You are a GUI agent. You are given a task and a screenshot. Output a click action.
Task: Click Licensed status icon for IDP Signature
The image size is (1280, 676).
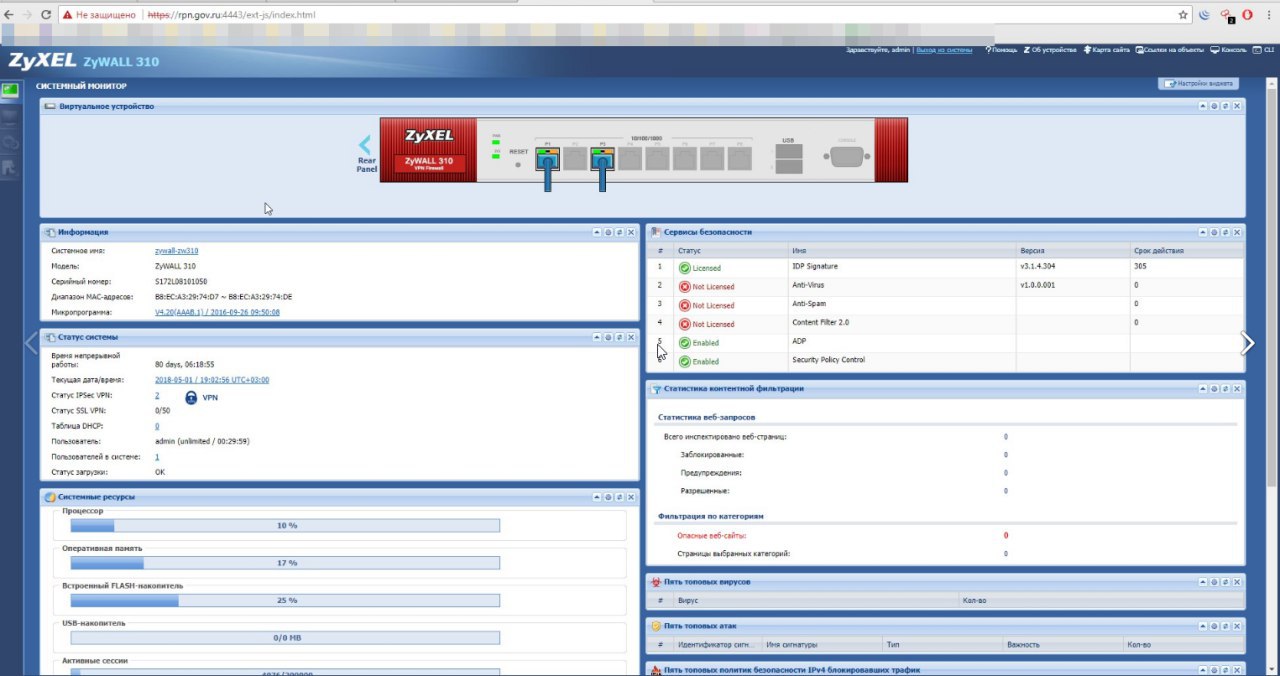pyautogui.click(x=684, y=268)
